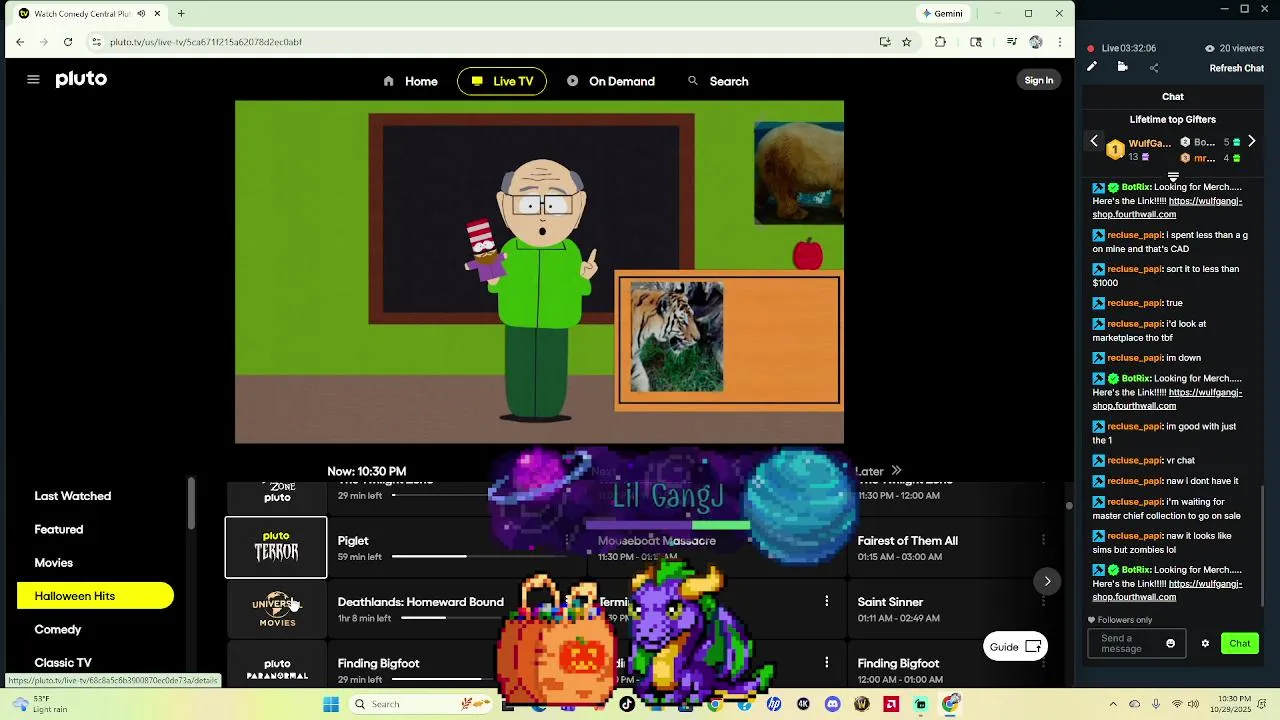The width and height of the screenshot is (1280, 720).
Task: Advance guide with right arrow
Action: point(1047,581)
